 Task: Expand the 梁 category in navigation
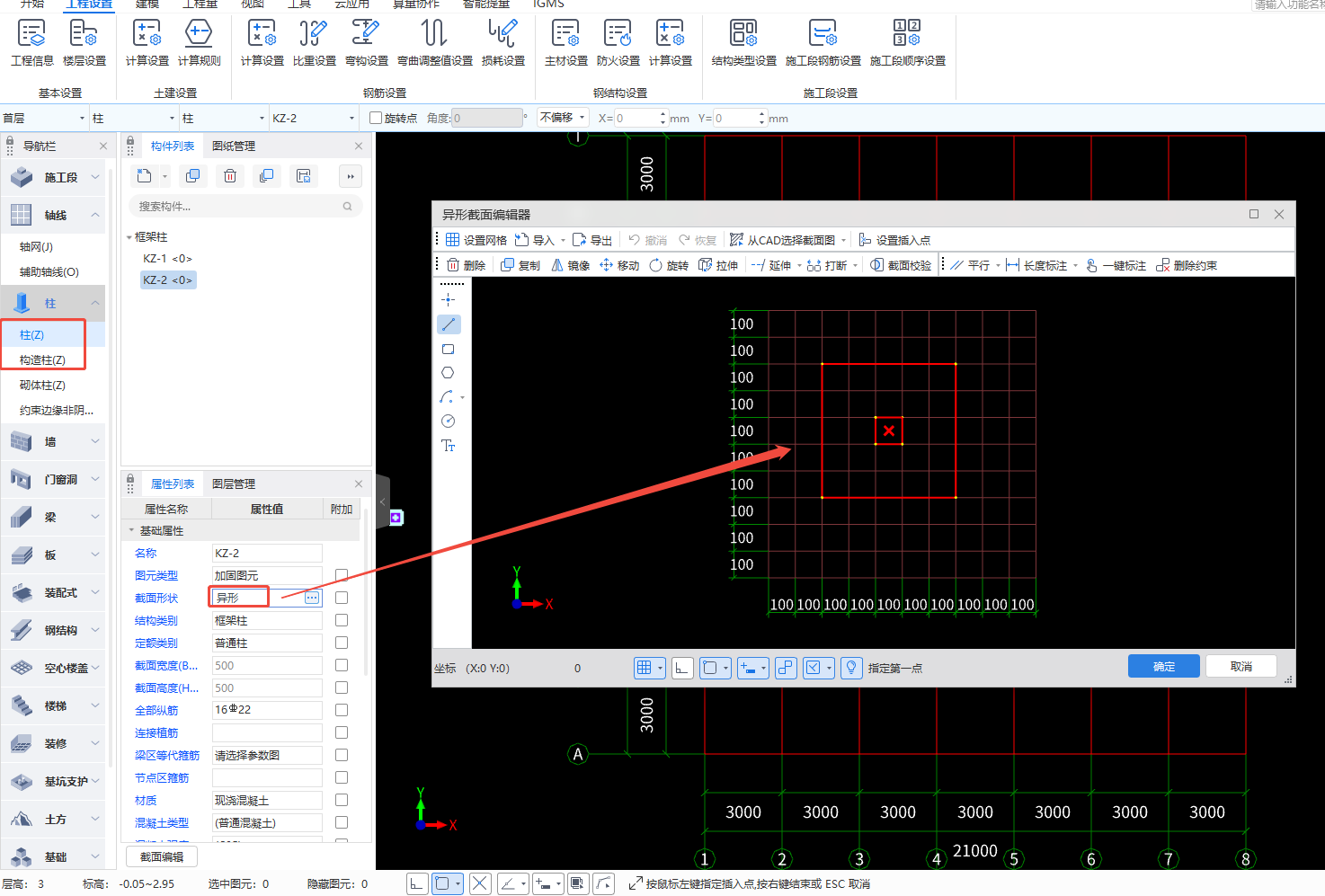pyautogui.click(x=95, y=518)
